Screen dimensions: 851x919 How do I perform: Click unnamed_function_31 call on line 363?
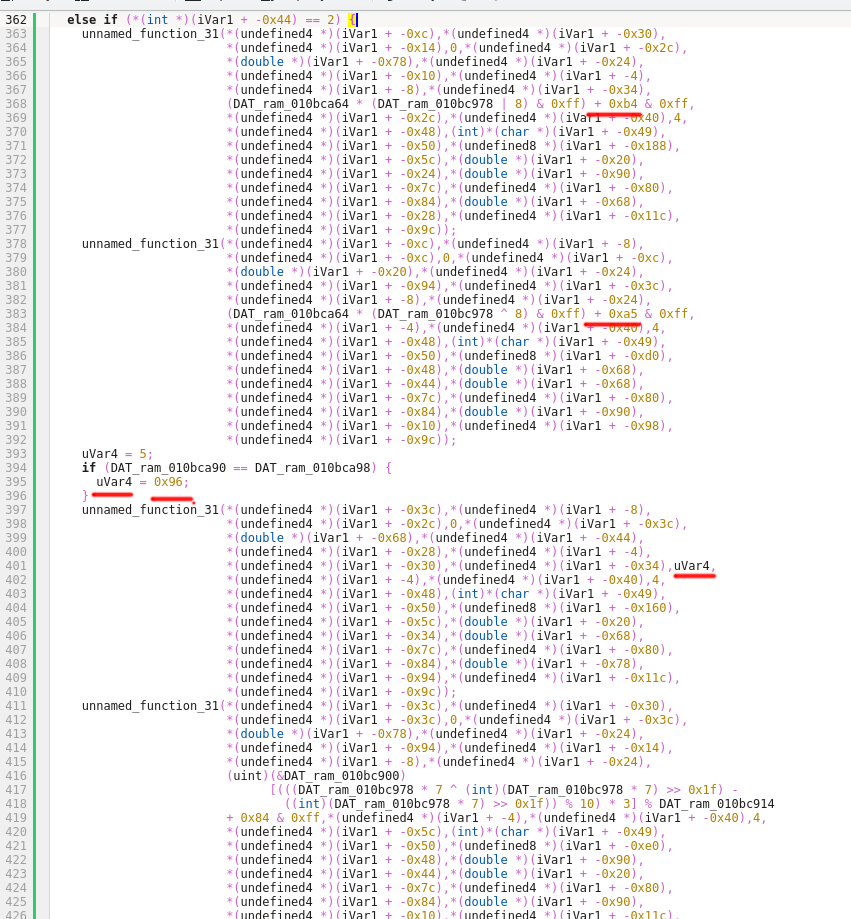[x=150, y=33]
